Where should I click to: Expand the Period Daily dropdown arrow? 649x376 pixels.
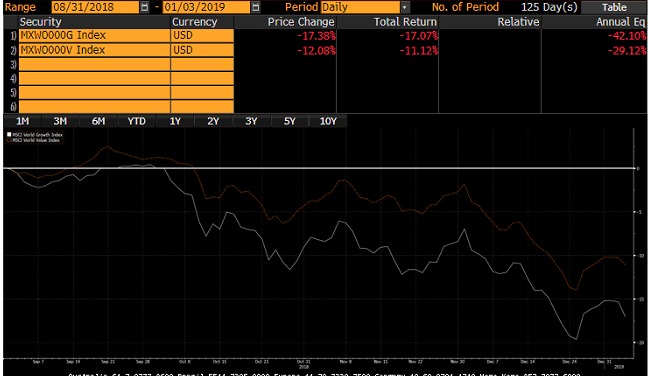point(405,7)
